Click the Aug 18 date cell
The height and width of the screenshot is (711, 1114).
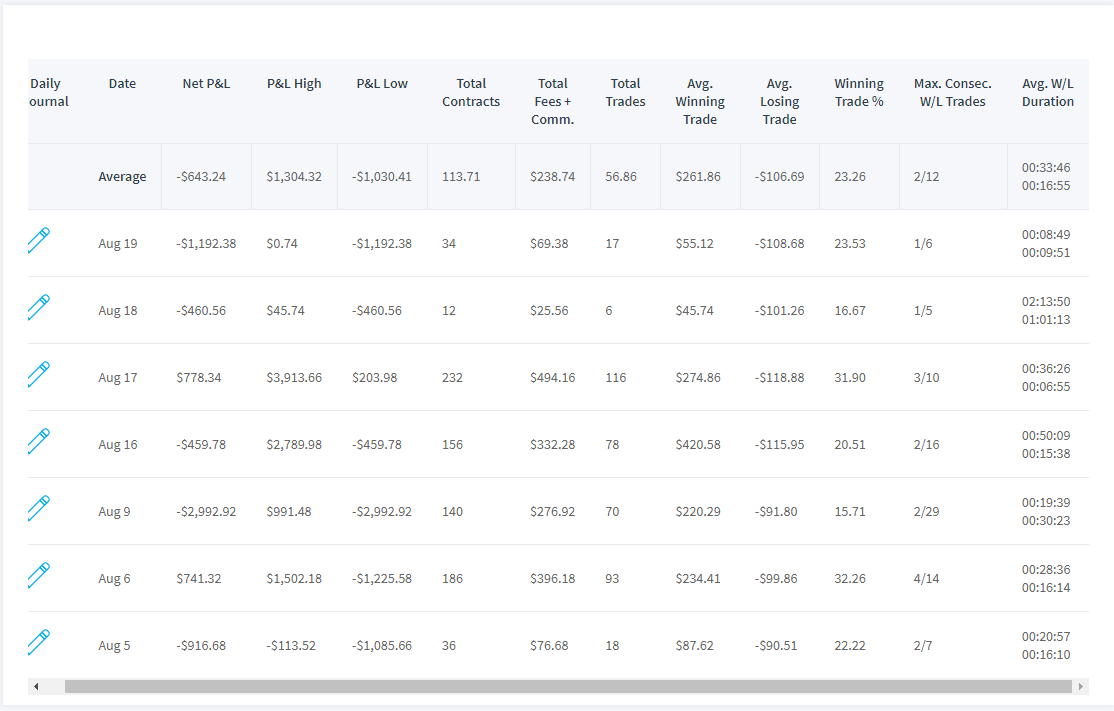(118, 311)
